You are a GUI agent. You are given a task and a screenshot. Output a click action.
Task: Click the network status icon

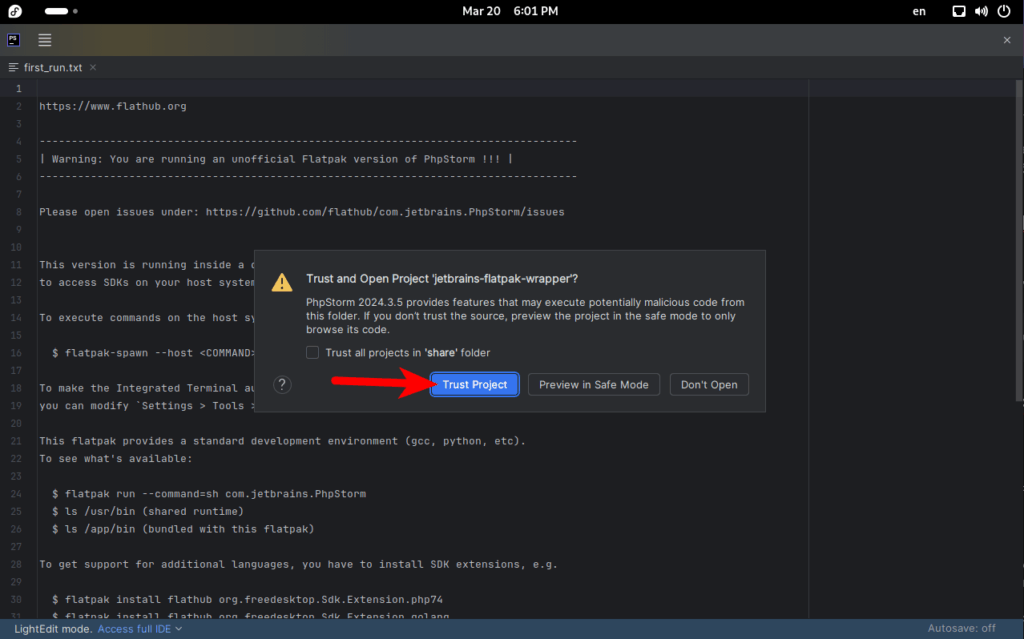(x=958, y=11)
